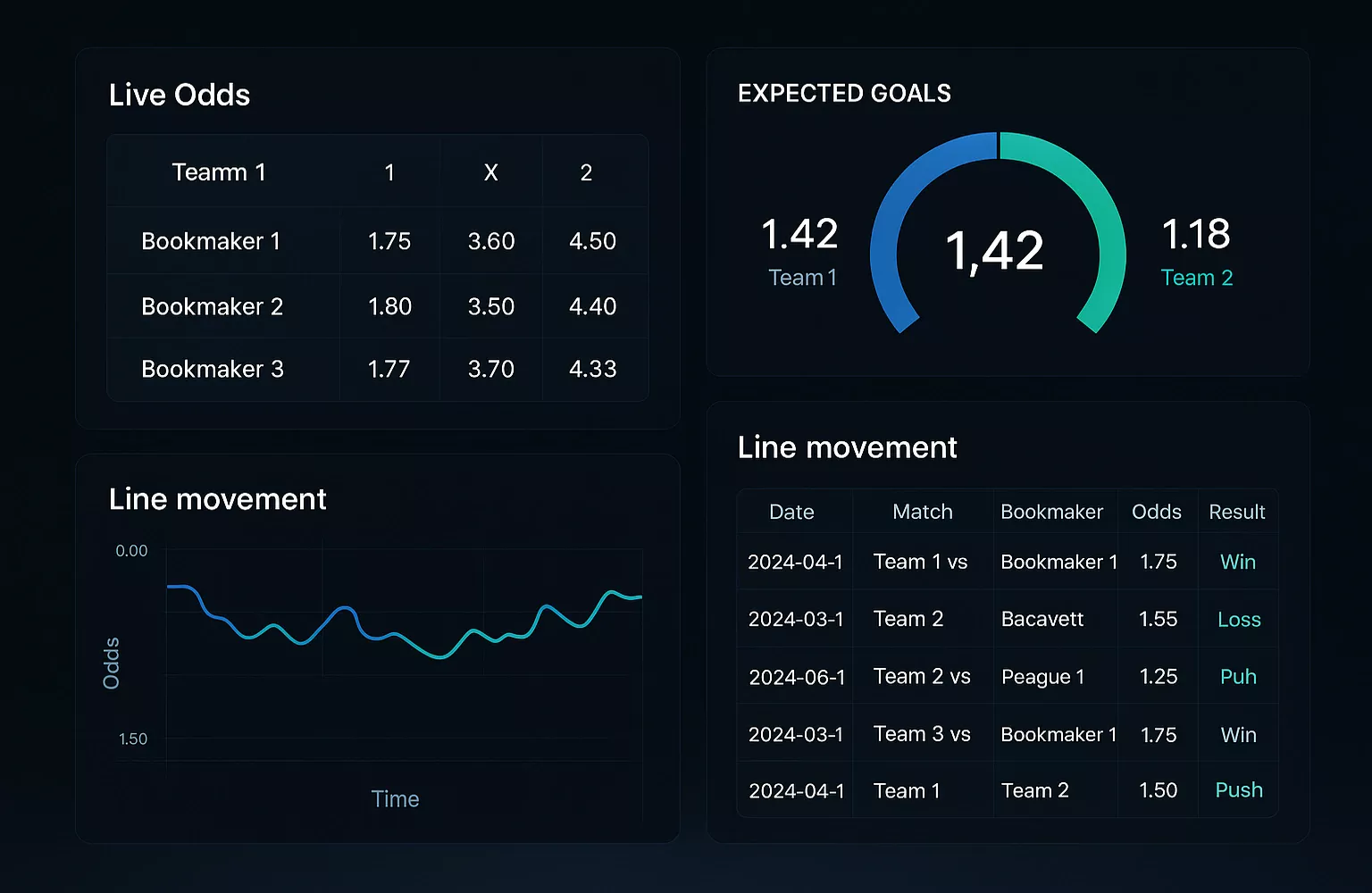This screenshot has height=893, width=1372.
Task: Click the vertical Odds axis label
Action: pyautogui.click(x=111, y=663)
